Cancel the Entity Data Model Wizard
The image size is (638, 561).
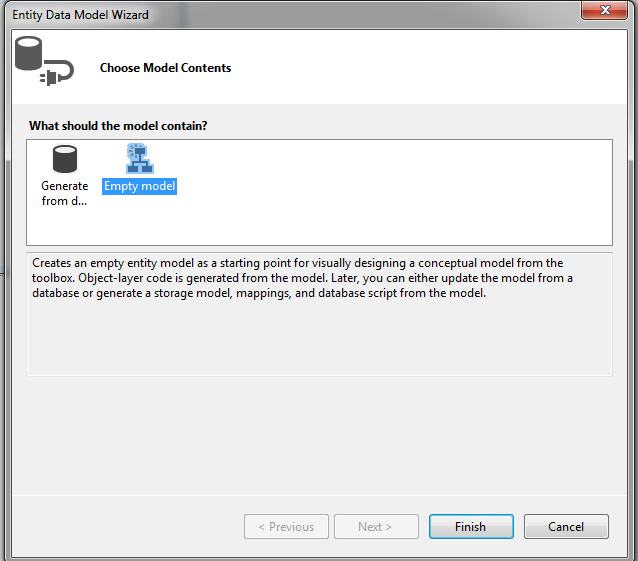click(x=566, y=526)
